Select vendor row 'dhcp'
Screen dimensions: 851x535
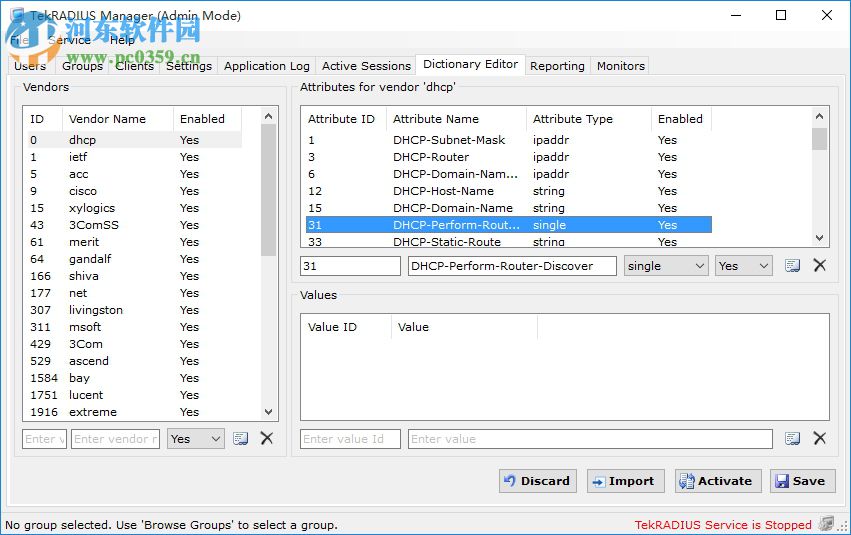coord(135,140)
